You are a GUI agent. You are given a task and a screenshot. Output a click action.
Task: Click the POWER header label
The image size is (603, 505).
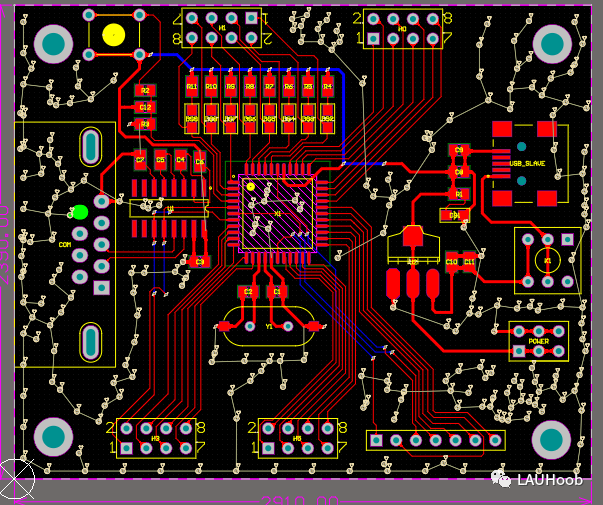(538, 341)
